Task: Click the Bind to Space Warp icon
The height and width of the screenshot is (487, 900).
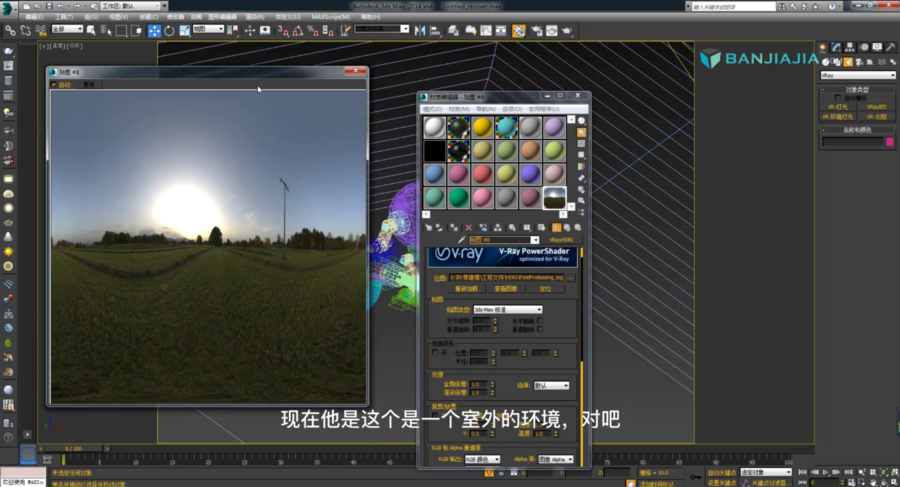Action: (41, 30)
